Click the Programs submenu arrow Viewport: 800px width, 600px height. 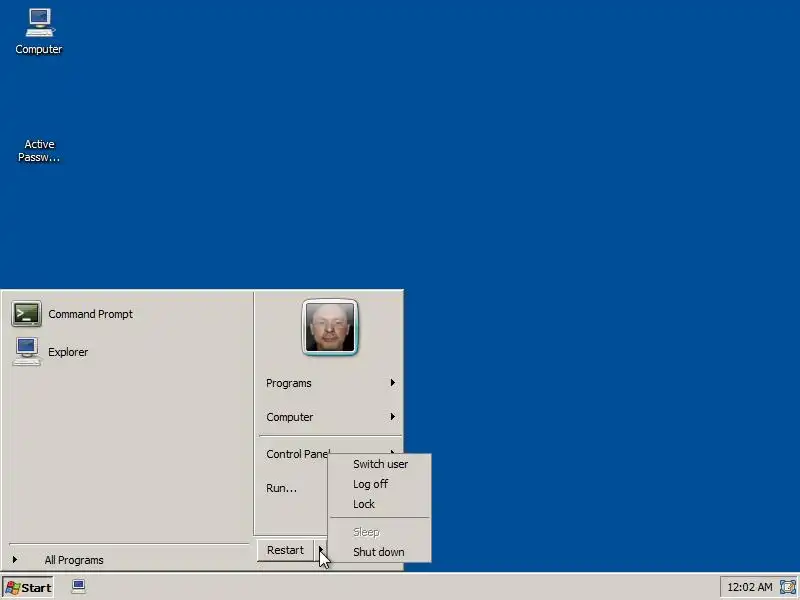(x=392, y=383)
